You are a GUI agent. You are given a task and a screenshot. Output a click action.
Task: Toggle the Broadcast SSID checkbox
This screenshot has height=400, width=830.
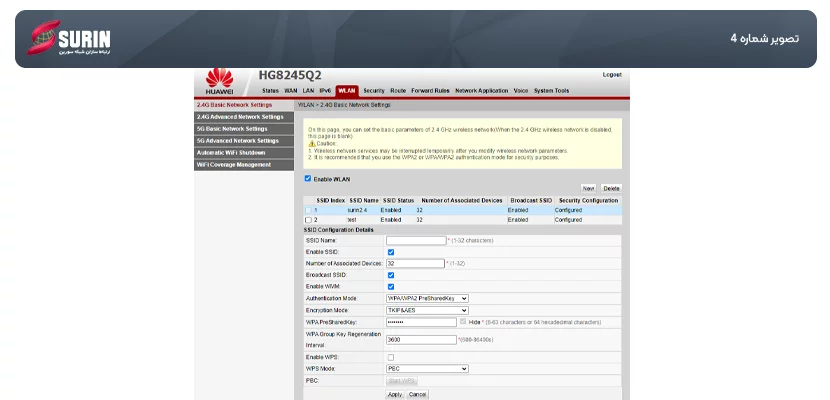click(x=390, y=275)
